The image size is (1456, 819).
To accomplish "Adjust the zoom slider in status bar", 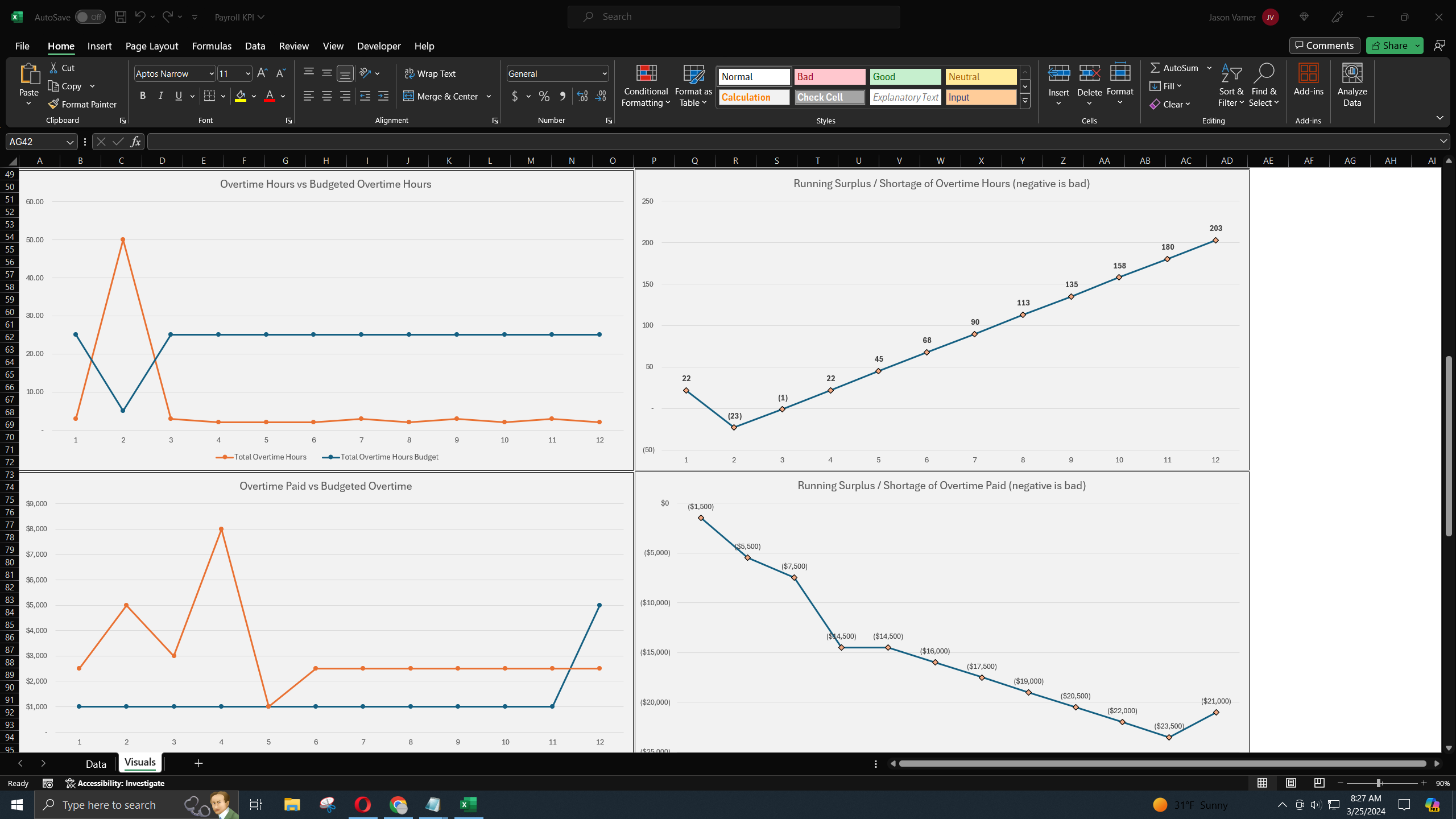I will 1379,783.
